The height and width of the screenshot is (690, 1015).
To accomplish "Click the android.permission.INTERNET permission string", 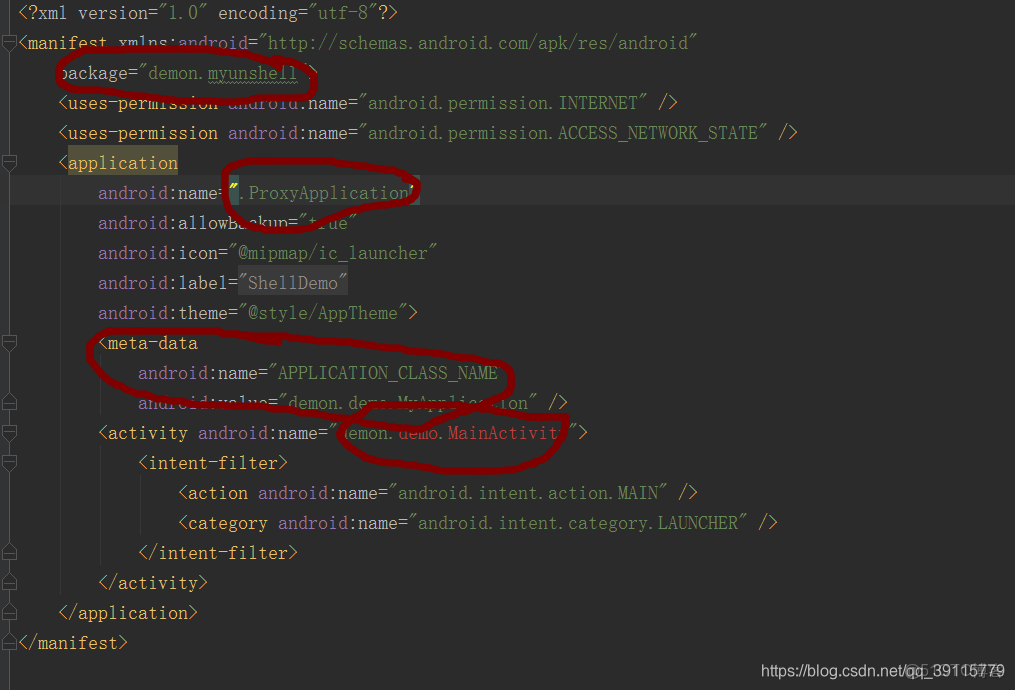I will pyautogui.click(x=503, y=103).
